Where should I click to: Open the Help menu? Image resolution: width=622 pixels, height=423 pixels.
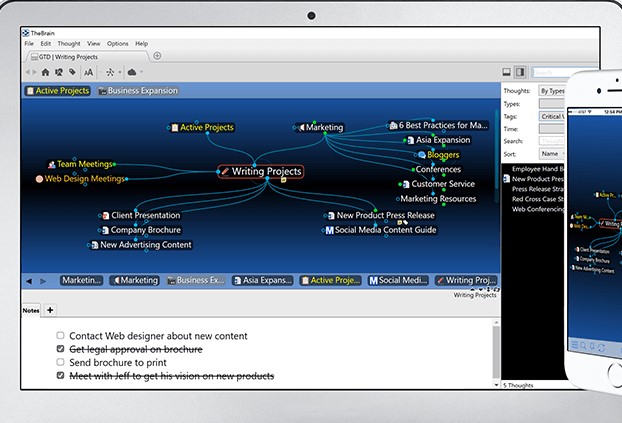141,44
